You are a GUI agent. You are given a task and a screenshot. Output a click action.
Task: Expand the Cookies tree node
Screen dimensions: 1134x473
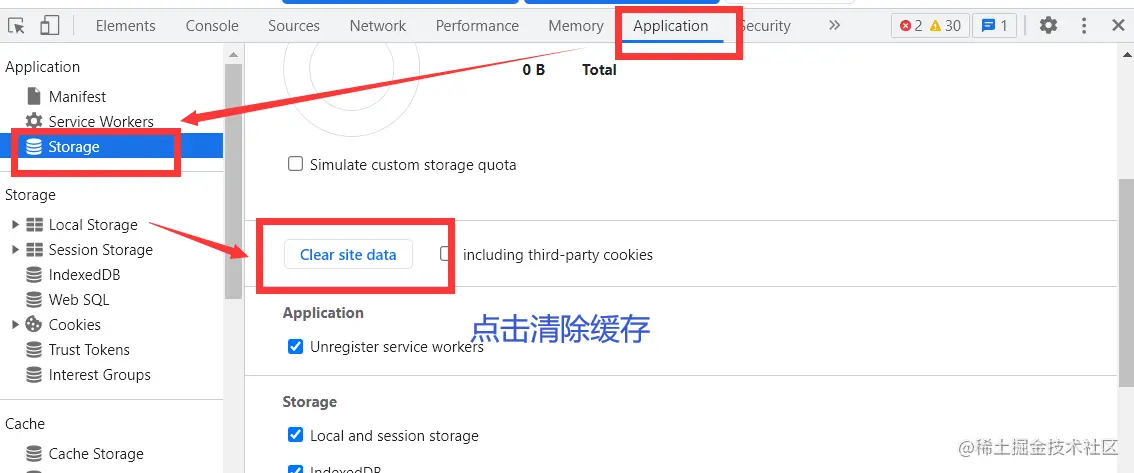[15, 325]
